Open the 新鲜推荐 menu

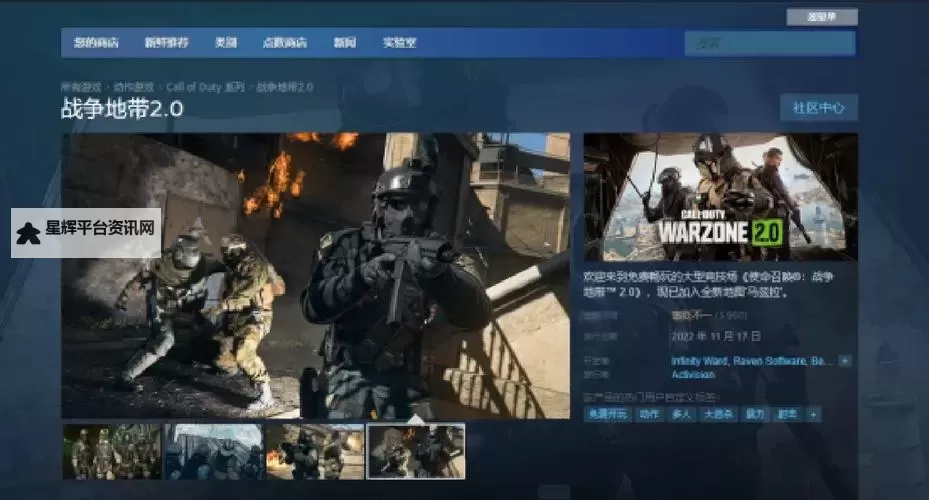(x=166, y=43)
